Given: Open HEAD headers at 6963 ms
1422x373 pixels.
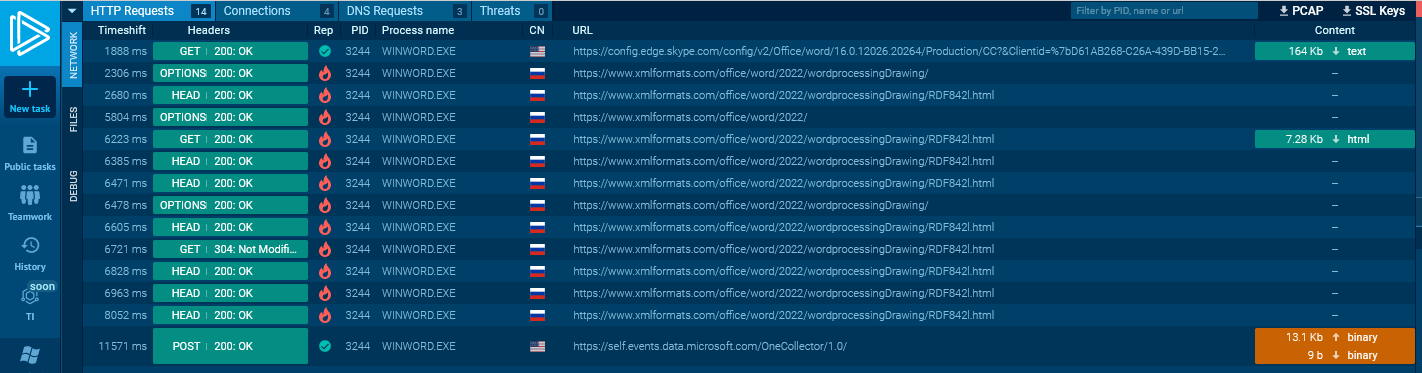Looking at the screenshot, I should [x=230, y=293].
